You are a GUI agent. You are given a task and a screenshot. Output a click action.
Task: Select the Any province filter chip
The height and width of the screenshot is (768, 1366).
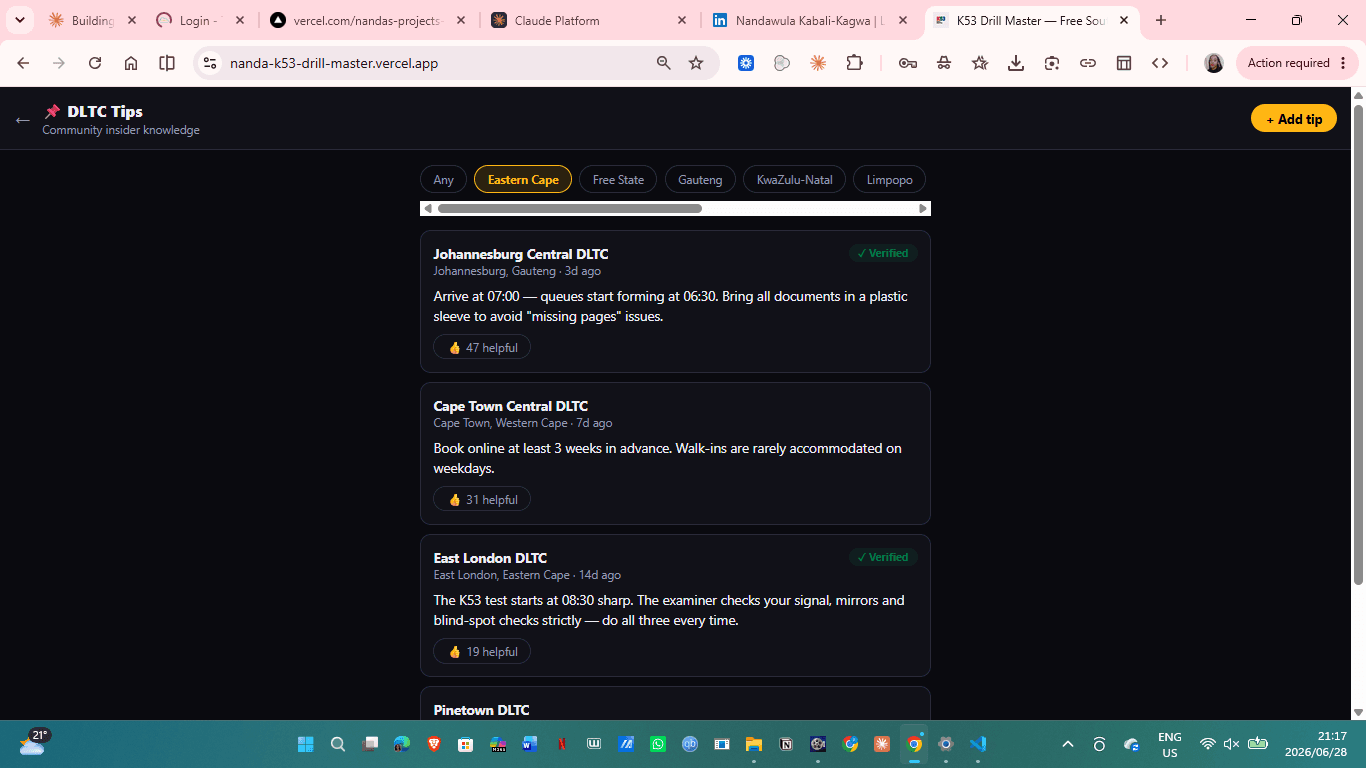tap(443, 180)
